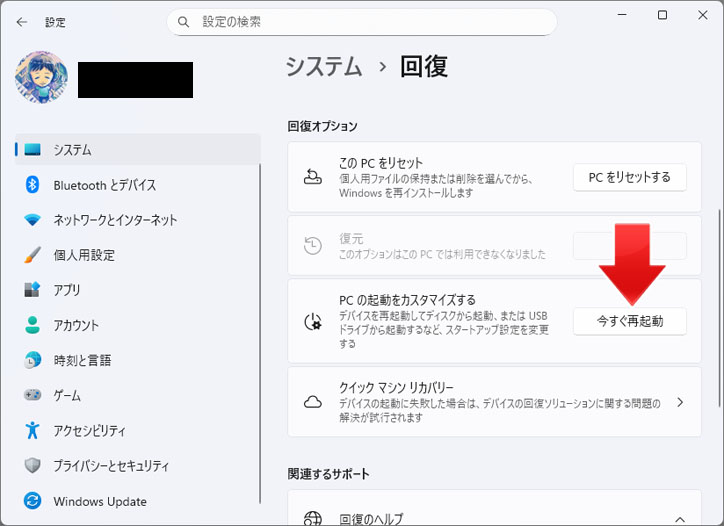Open プライバシーとセキュリティ page
Image resolution: width=724 pixels, height=526 pixels.
pyautogui.click(x=111, y=466)
